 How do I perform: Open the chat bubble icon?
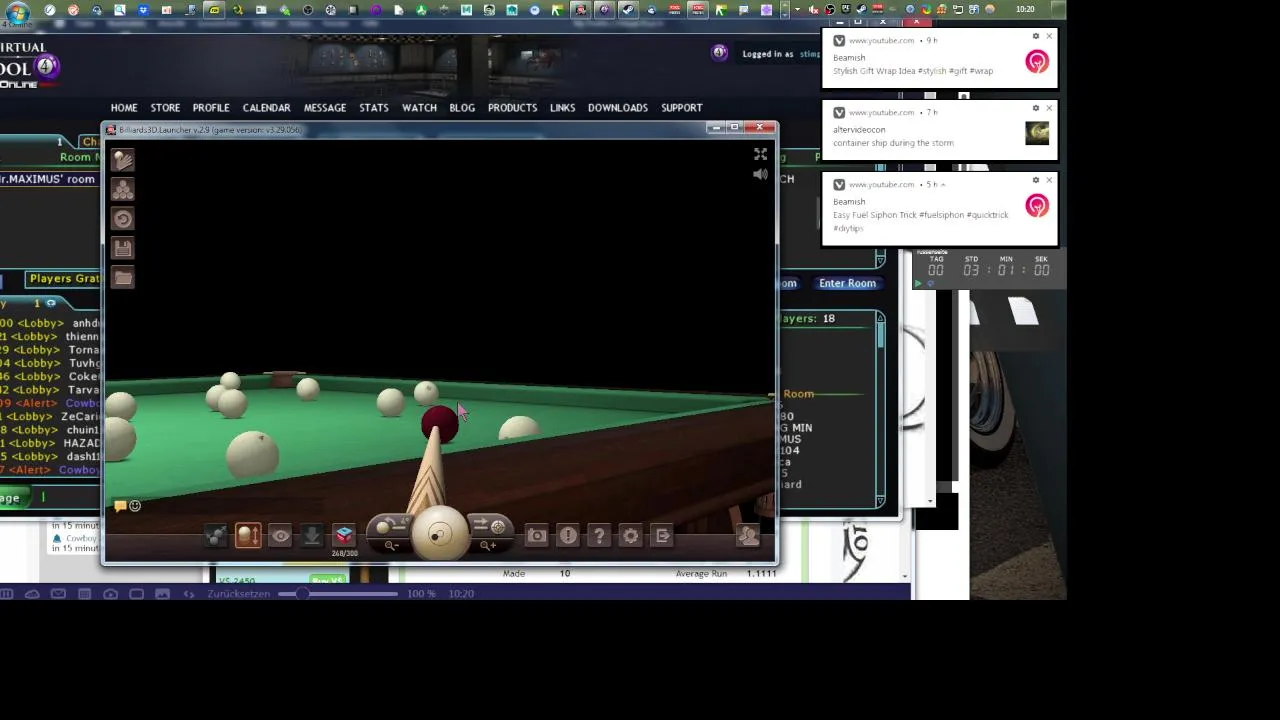tap(120, 506)
